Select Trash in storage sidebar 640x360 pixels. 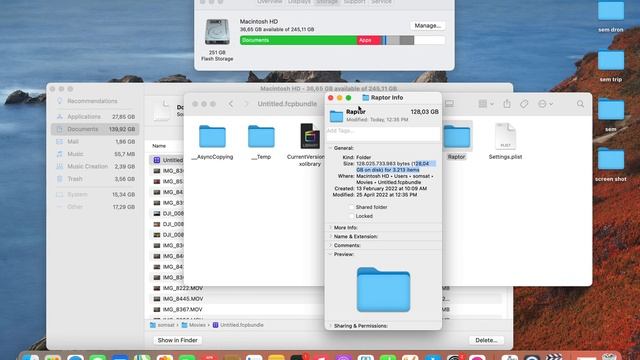95,179
